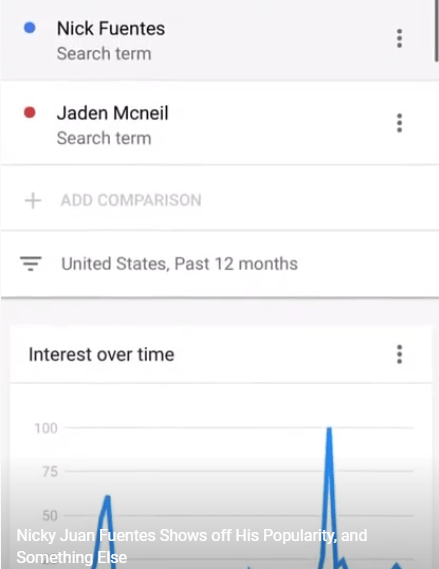Screen dimensions: 439x569
Task: Click the tallest blue peak at 100
Action: point(329,430)
